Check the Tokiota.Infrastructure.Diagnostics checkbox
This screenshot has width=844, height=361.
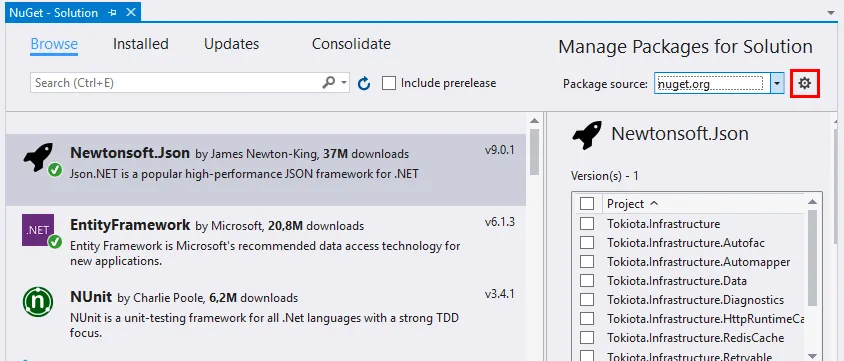coord(587,300)
